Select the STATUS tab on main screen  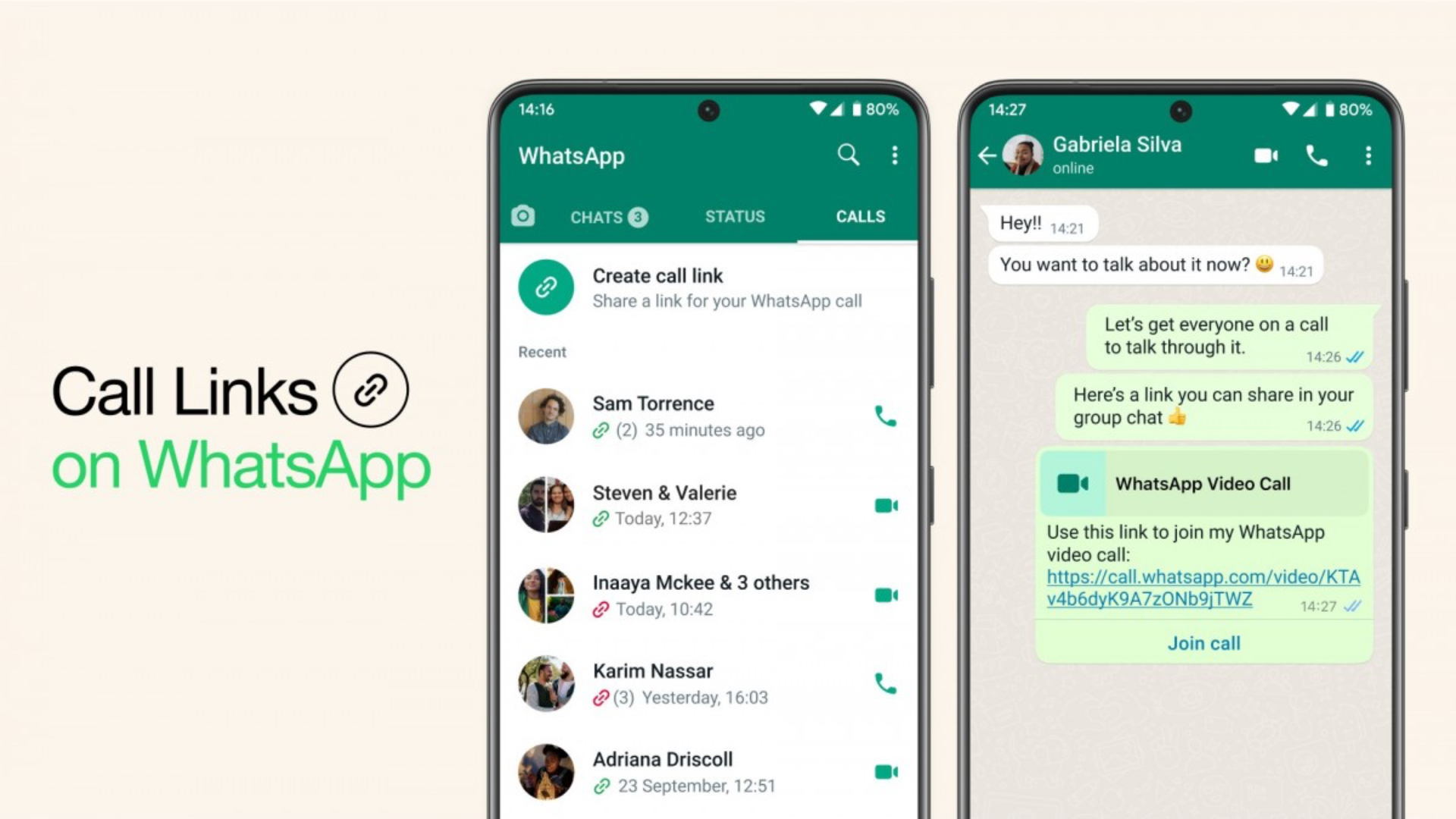(733, 217)
